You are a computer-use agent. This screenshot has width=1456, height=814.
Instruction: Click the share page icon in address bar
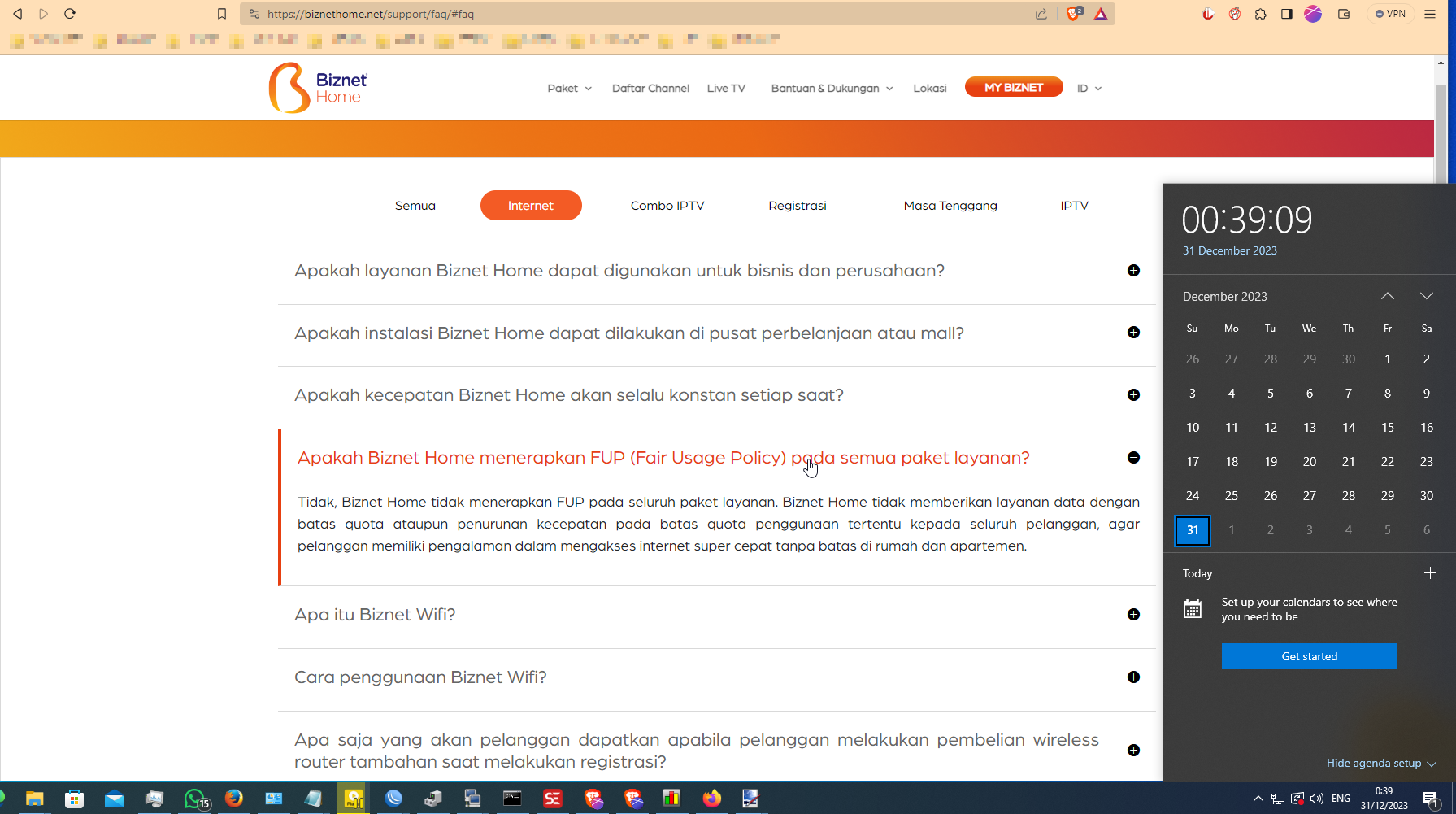point(1041,14)
